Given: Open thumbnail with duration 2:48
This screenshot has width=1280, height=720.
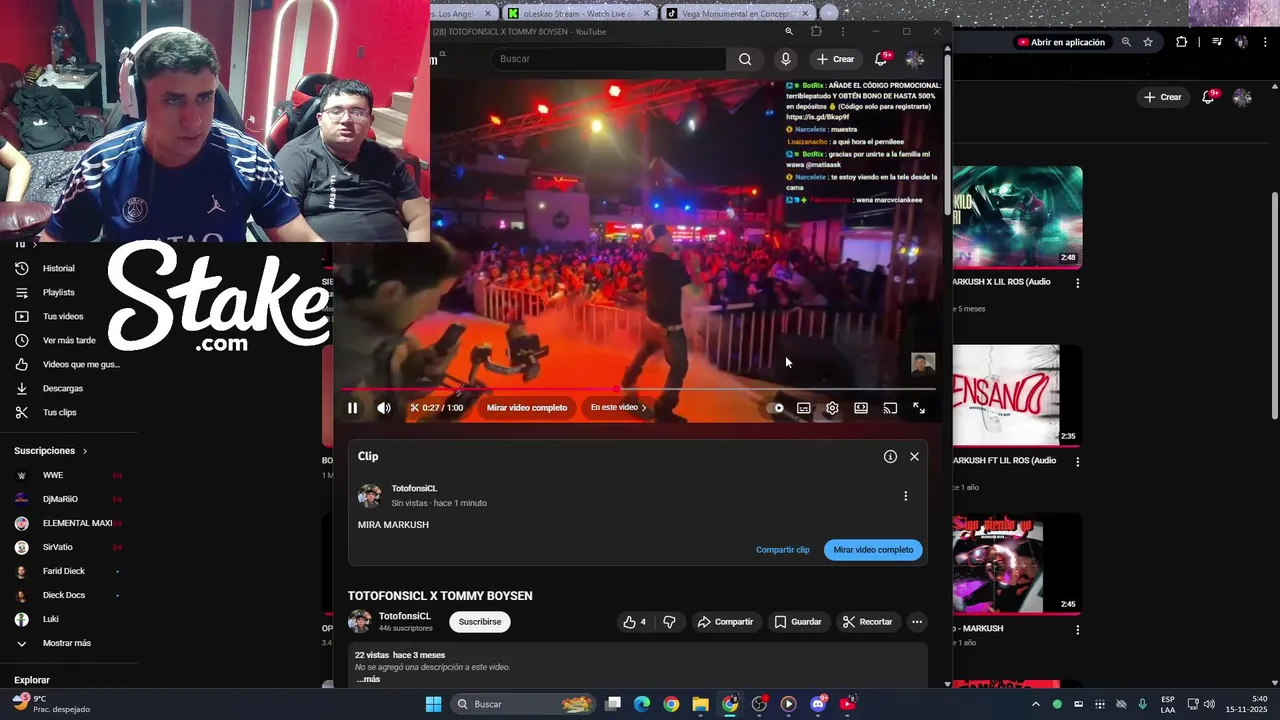Looking at the screenshot, I should 1017,217.
